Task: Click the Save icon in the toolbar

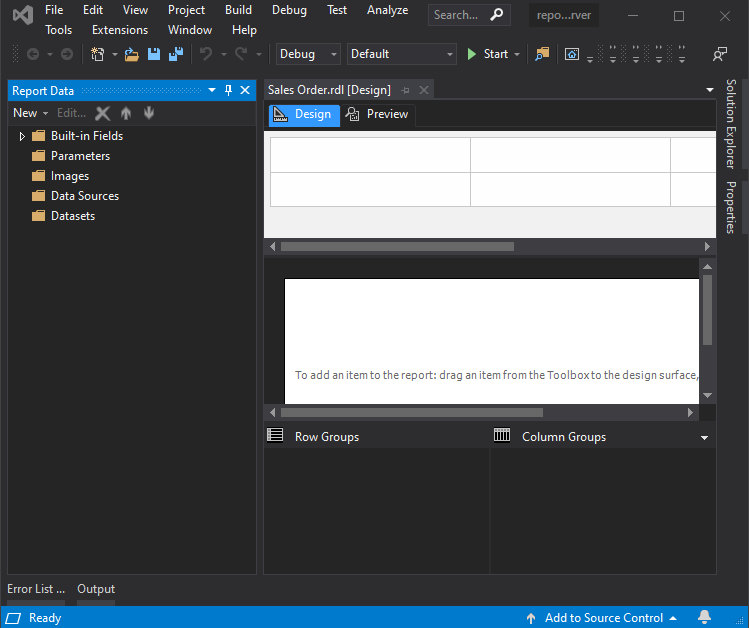Action: [153, 54]
